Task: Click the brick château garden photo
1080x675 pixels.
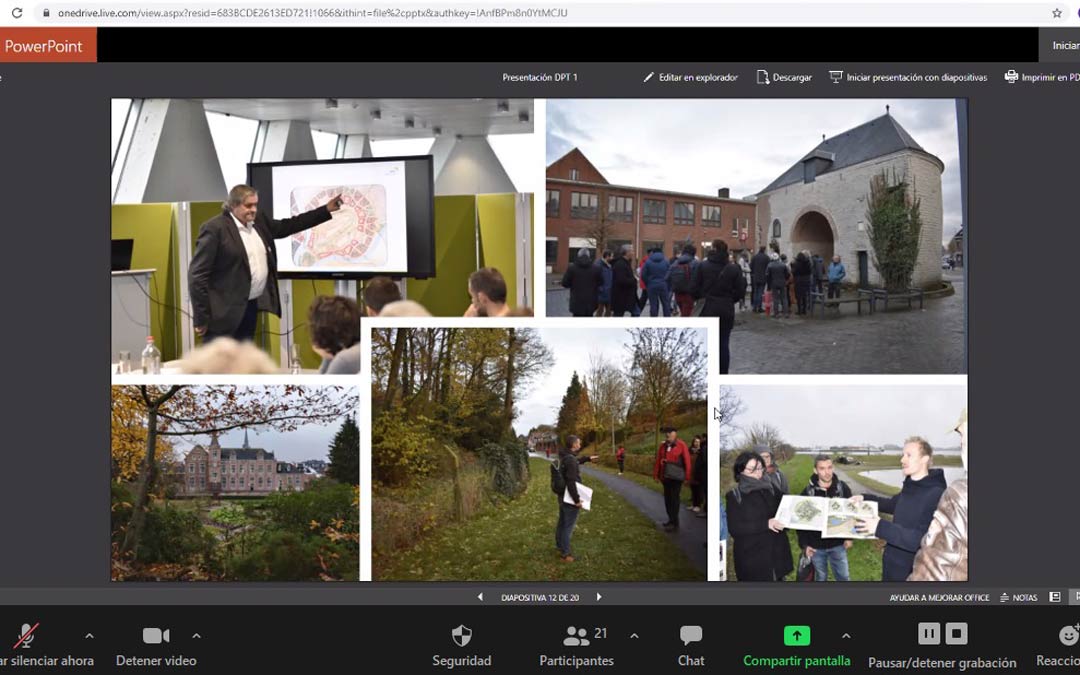Action: pos(235,483)
